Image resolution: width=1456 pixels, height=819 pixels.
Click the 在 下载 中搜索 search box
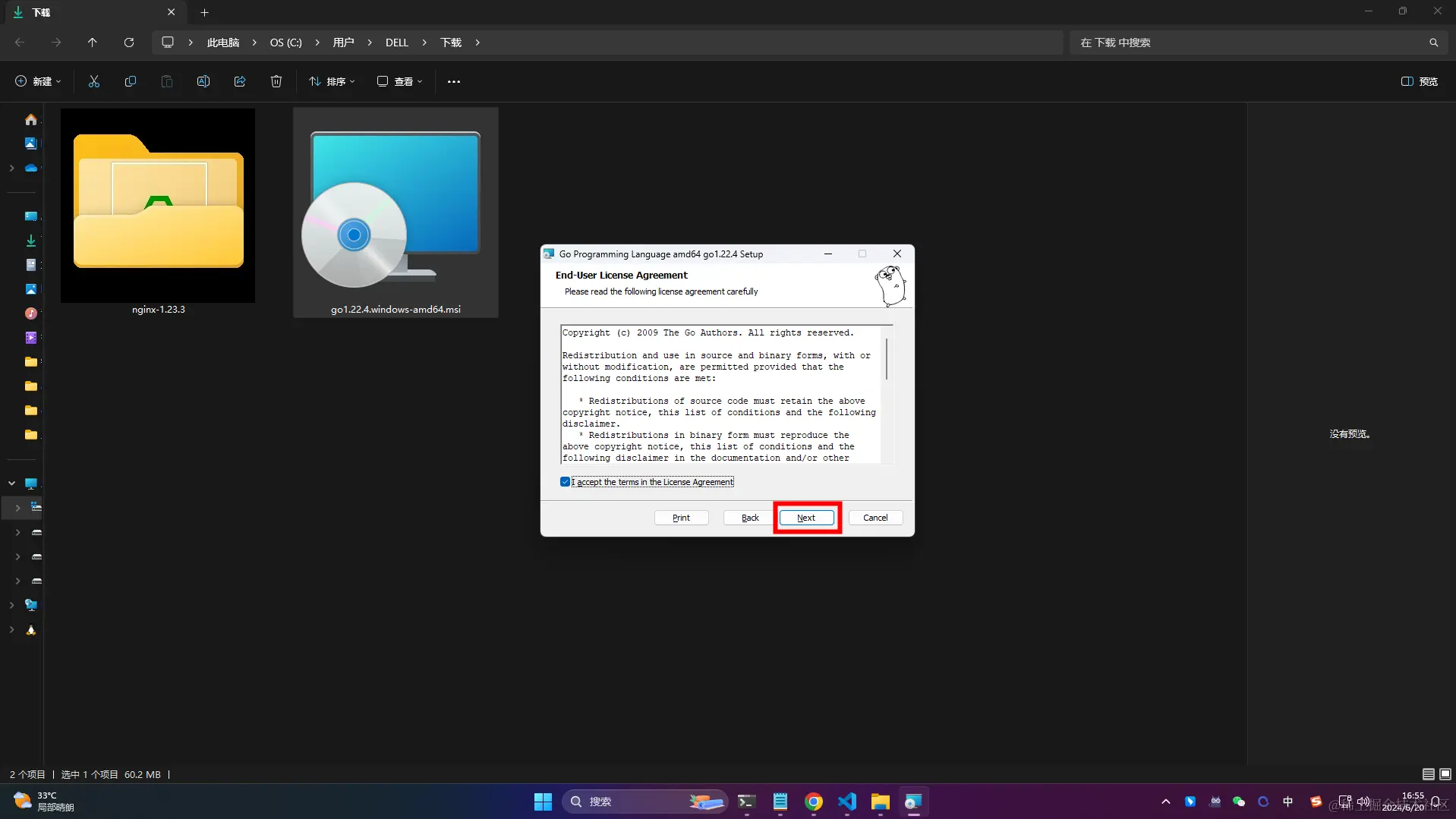[1257, 43]
